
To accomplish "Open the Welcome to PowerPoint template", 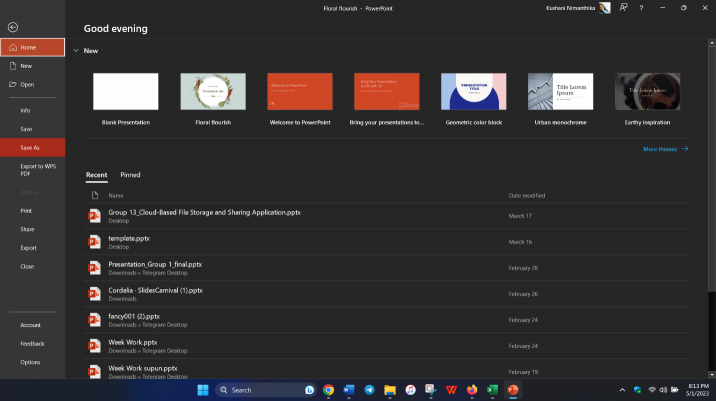I will click(x=300, y=99).
